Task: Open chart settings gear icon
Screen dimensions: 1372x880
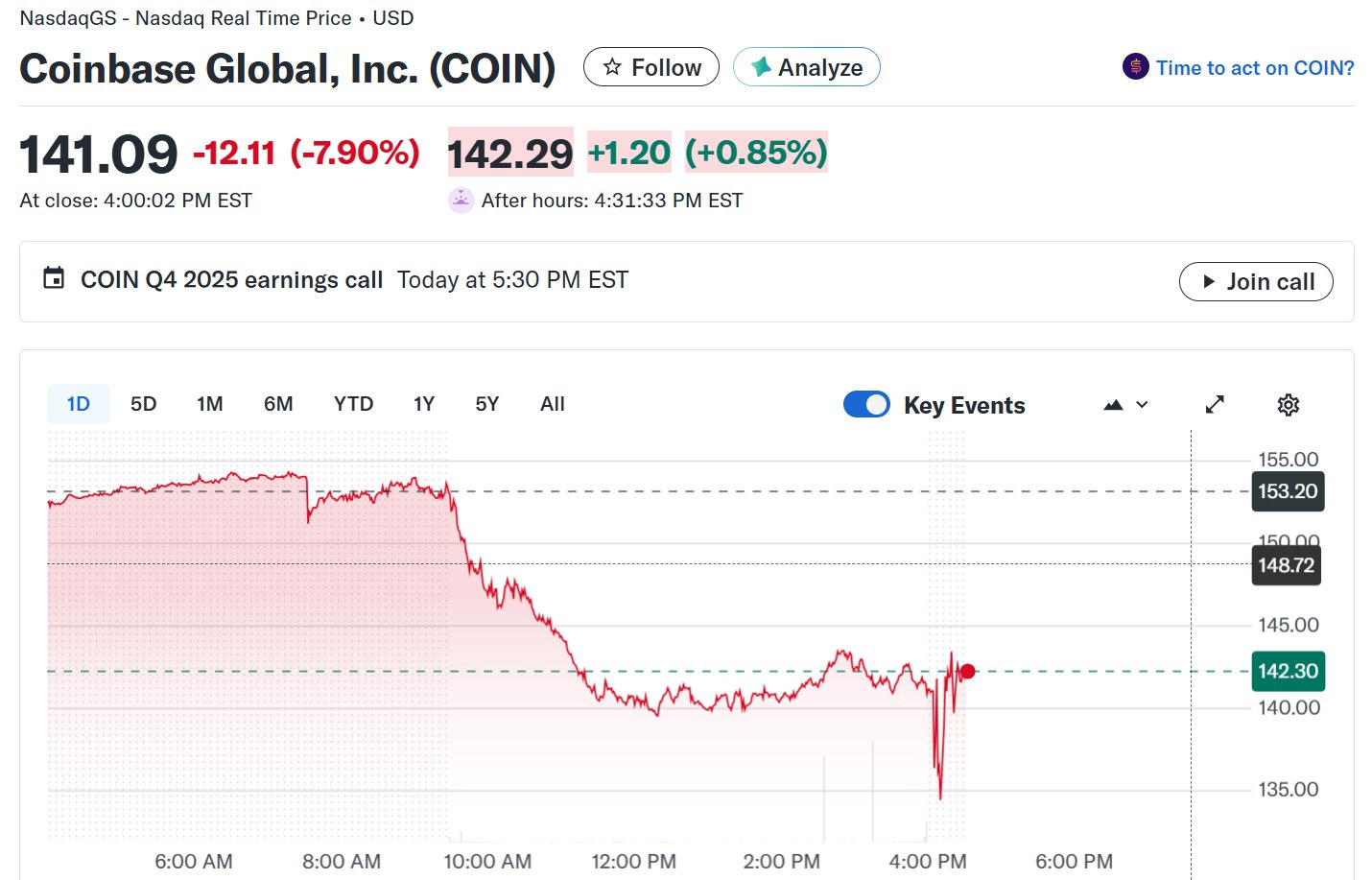Action: pos(1288,405)
